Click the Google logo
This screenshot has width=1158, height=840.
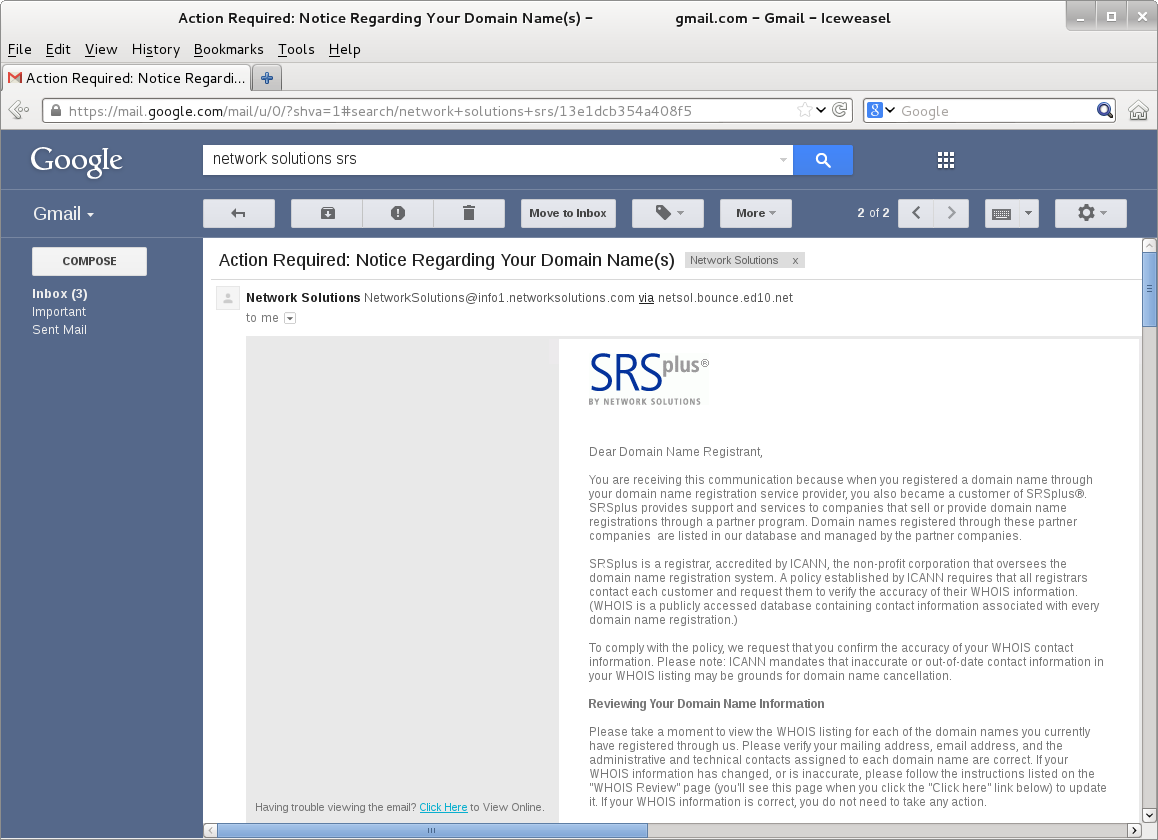pyautogui.click(x=77, y=160)
